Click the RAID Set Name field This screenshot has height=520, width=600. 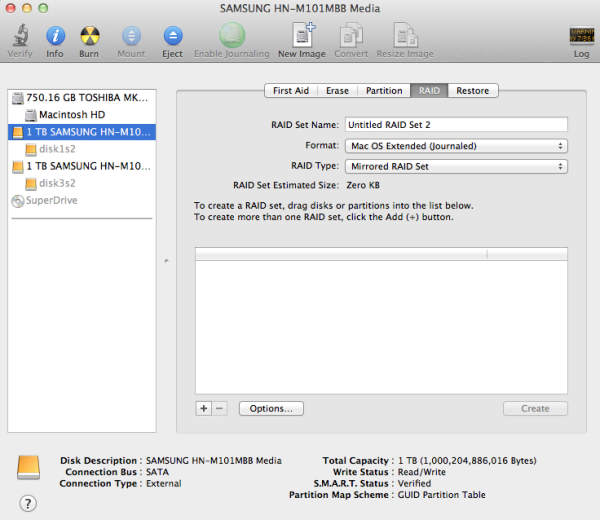click(456, 124)
